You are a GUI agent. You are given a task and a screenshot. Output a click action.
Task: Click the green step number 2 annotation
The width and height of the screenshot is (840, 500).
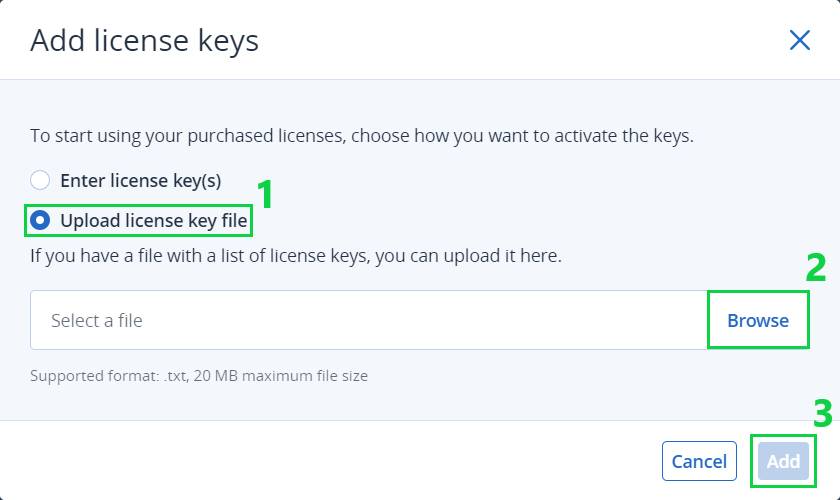816,268
